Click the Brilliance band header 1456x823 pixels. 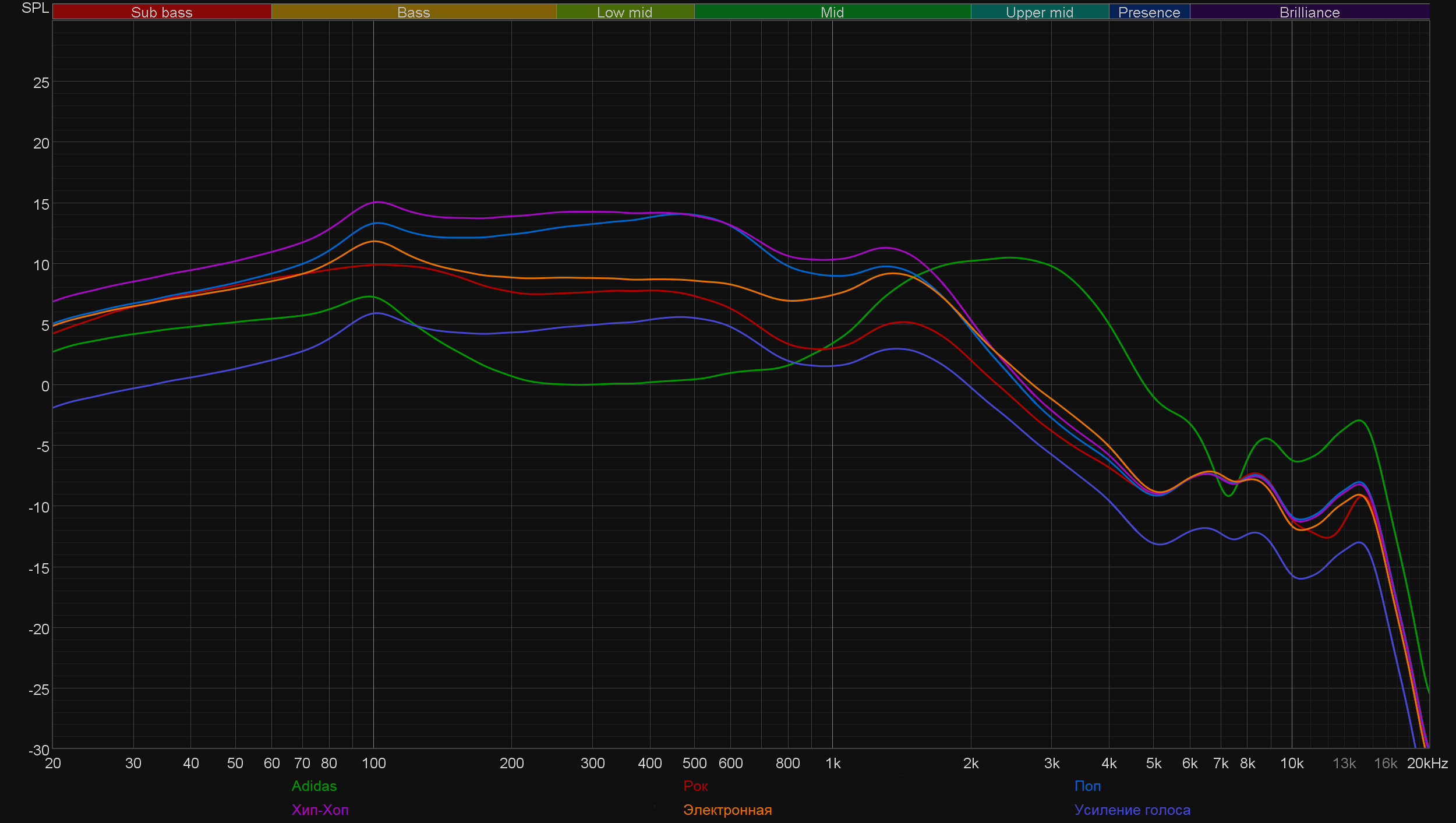[1310, 12]
